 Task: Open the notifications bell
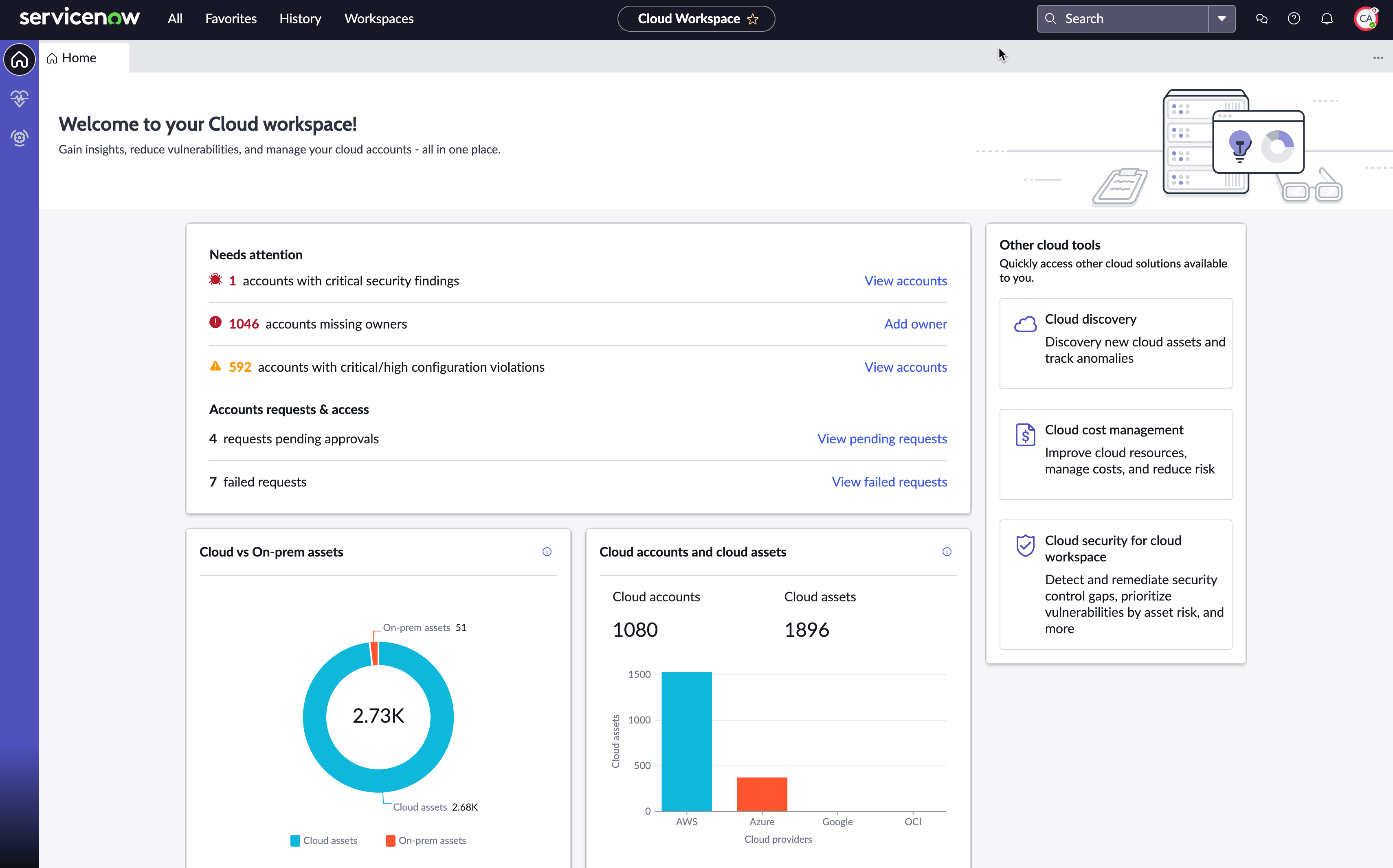tap(1327, 18)
